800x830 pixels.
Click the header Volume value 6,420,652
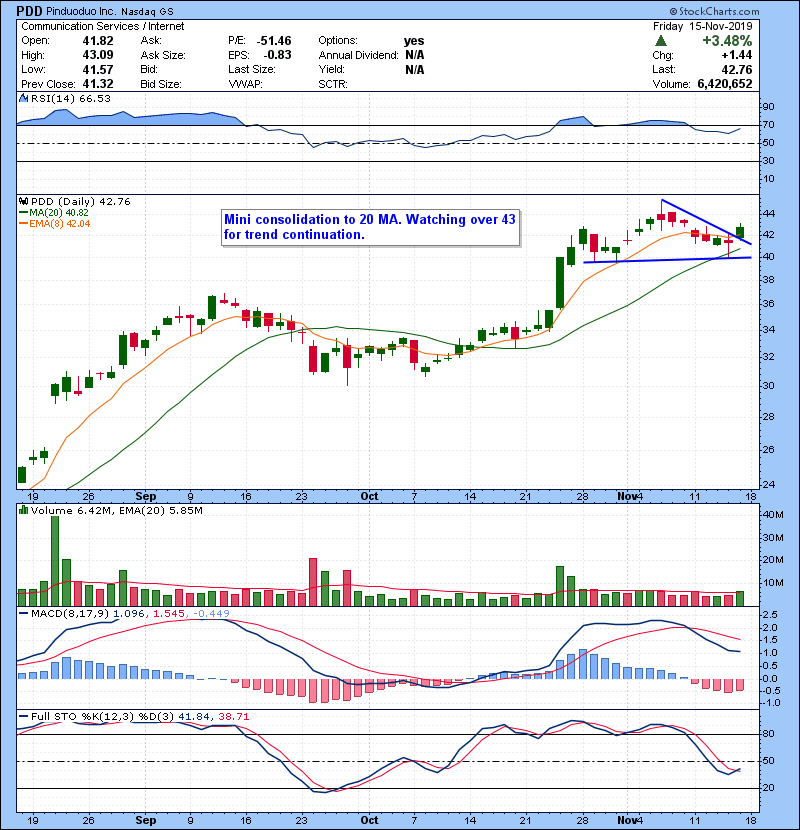pos(725,84)
